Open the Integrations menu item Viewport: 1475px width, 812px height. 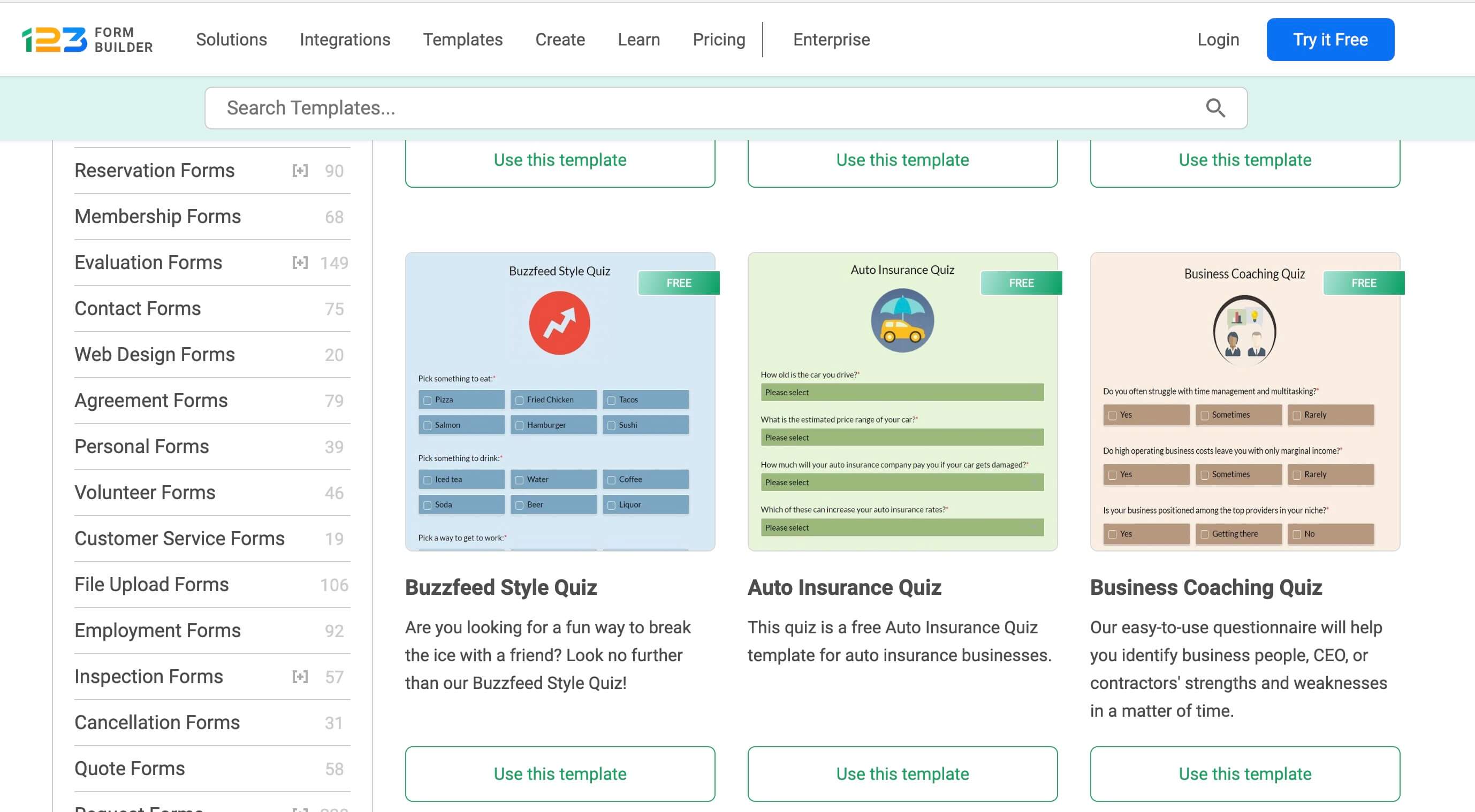[x=344, y=39]
